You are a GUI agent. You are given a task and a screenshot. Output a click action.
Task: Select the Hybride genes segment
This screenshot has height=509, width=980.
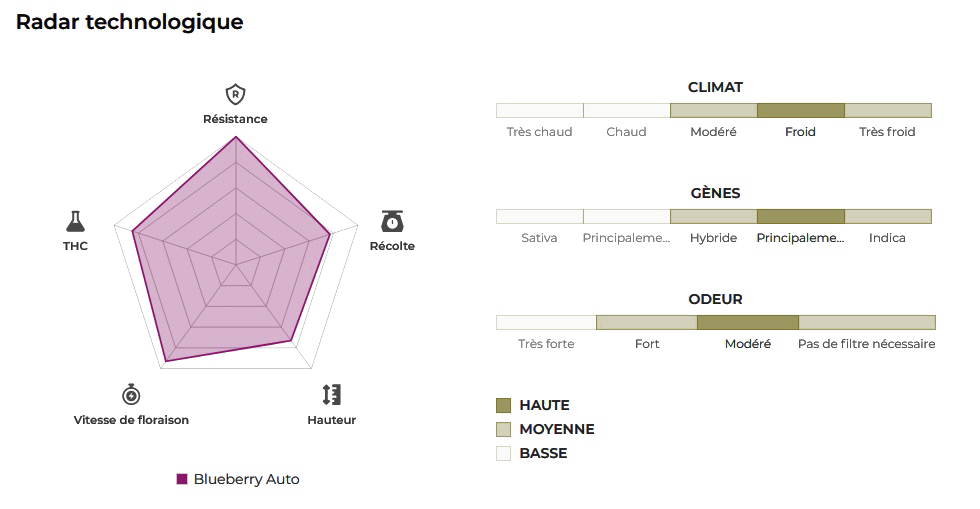tap(713, 216)
